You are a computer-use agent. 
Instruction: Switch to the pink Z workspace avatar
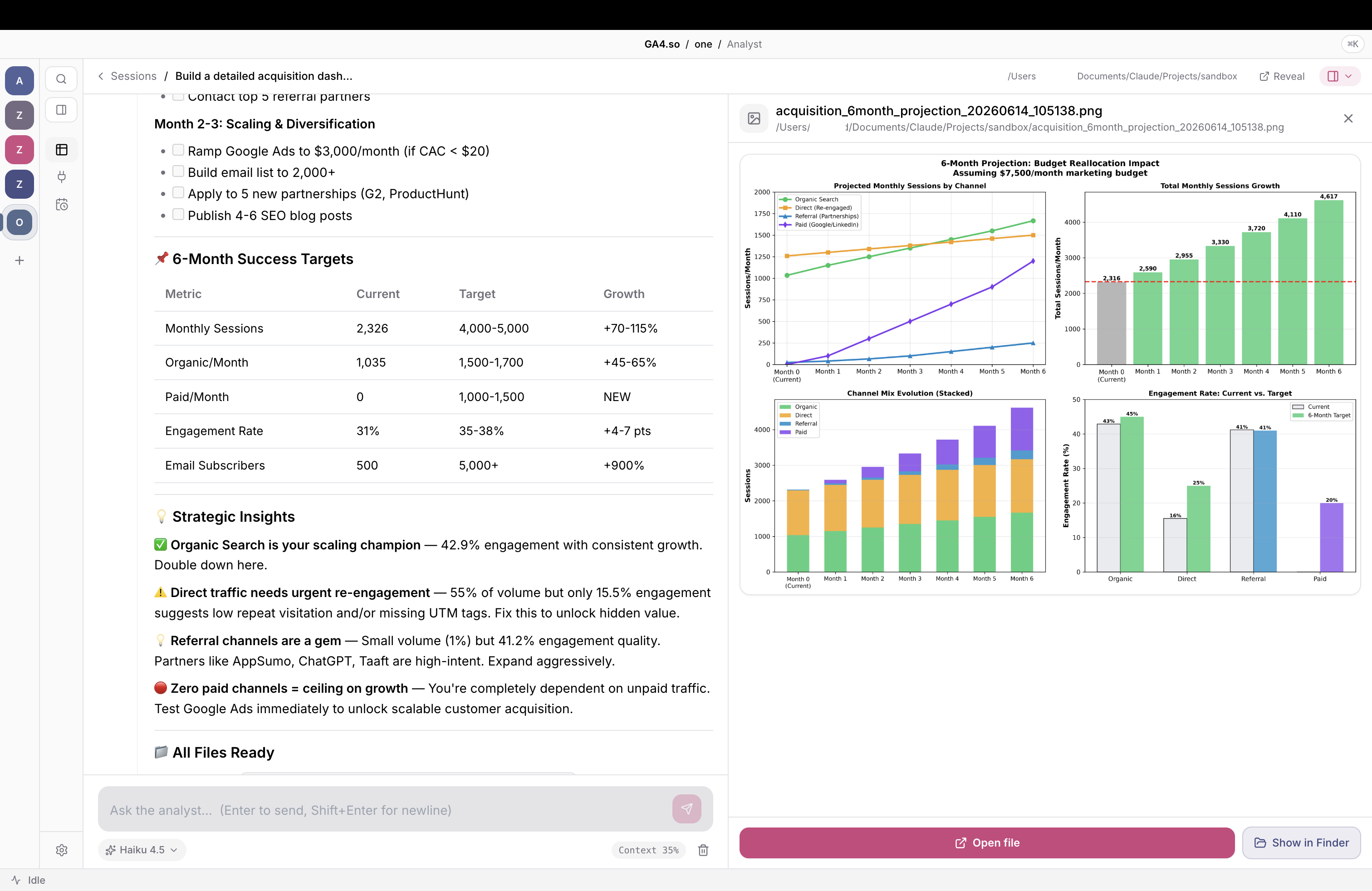[20, 150]
